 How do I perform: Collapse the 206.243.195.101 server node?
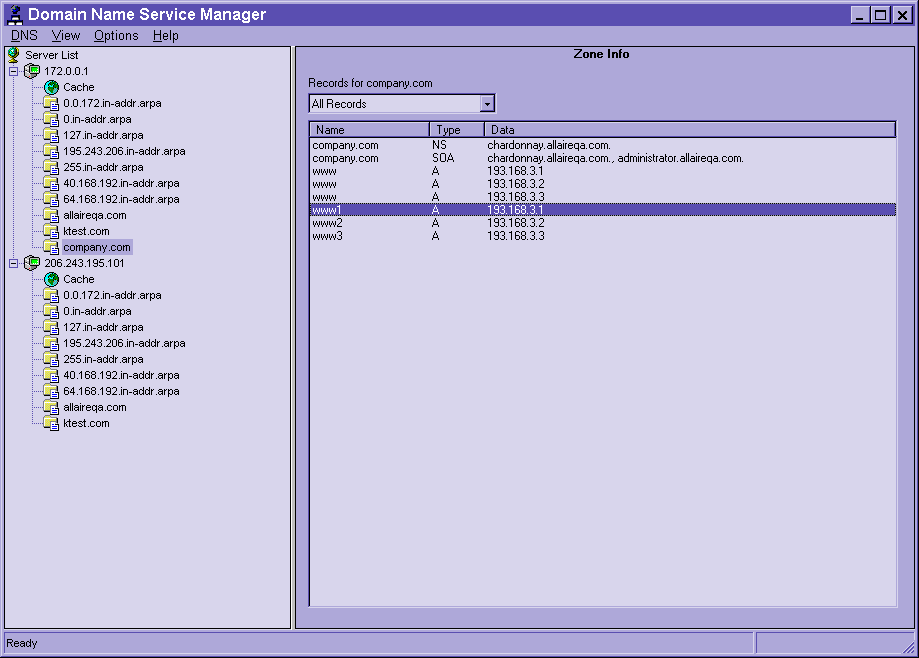pyautogui.click(x=14, y=263)
